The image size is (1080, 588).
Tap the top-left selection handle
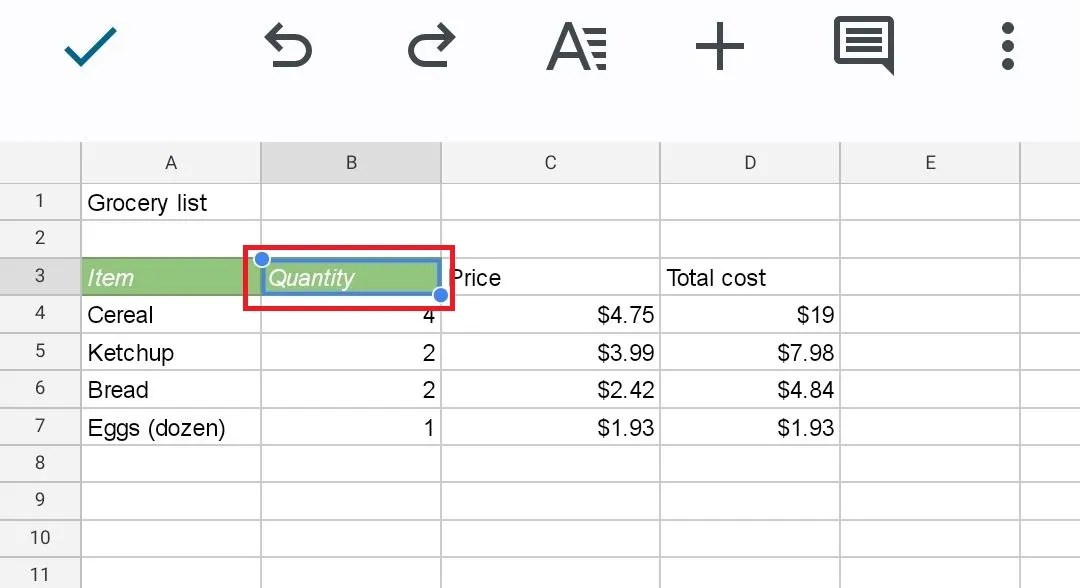(x=262, y=259)
